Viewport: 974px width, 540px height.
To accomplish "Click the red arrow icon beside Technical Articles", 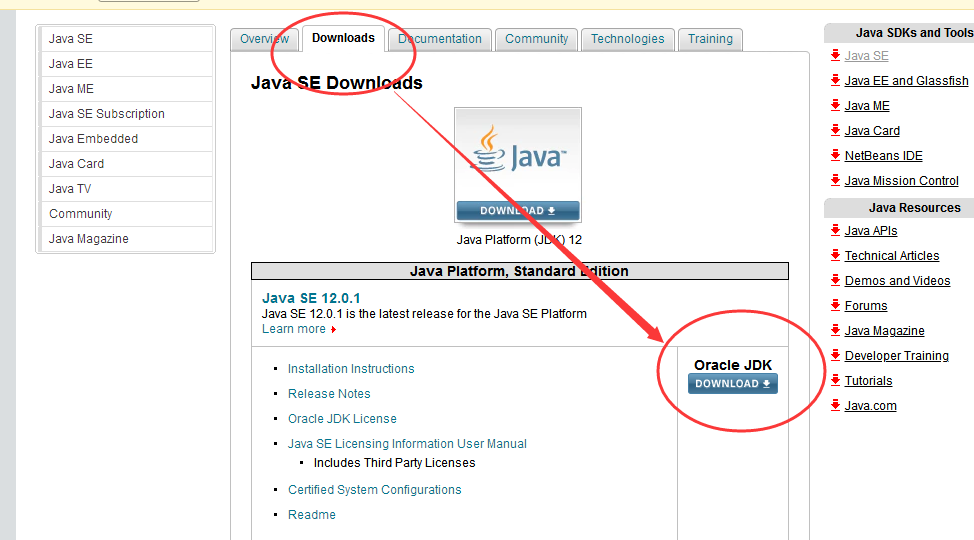I will (x=835, y=255).
